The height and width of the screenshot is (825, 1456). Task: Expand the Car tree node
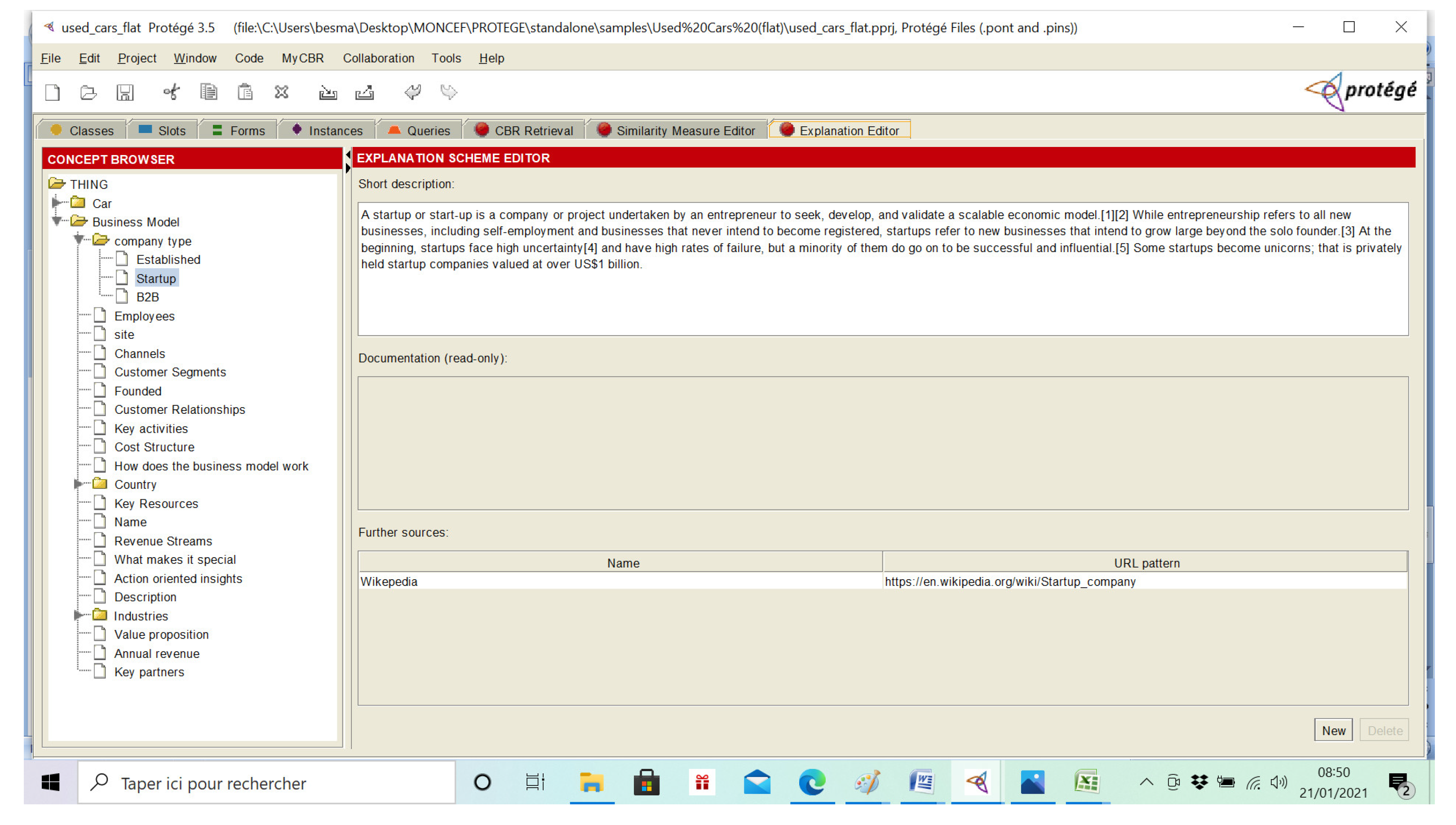[57, 203]
